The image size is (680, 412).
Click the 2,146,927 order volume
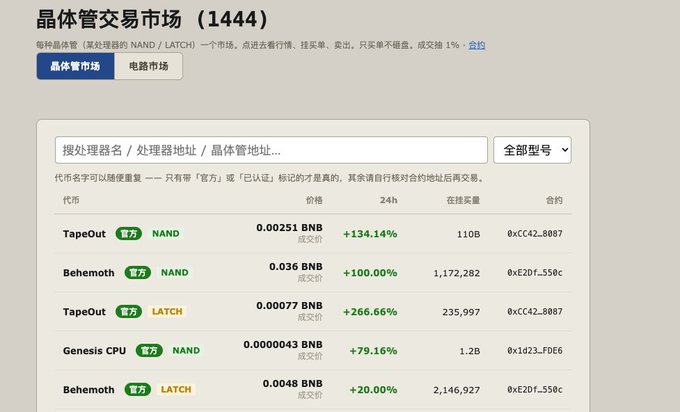(457, 390)
